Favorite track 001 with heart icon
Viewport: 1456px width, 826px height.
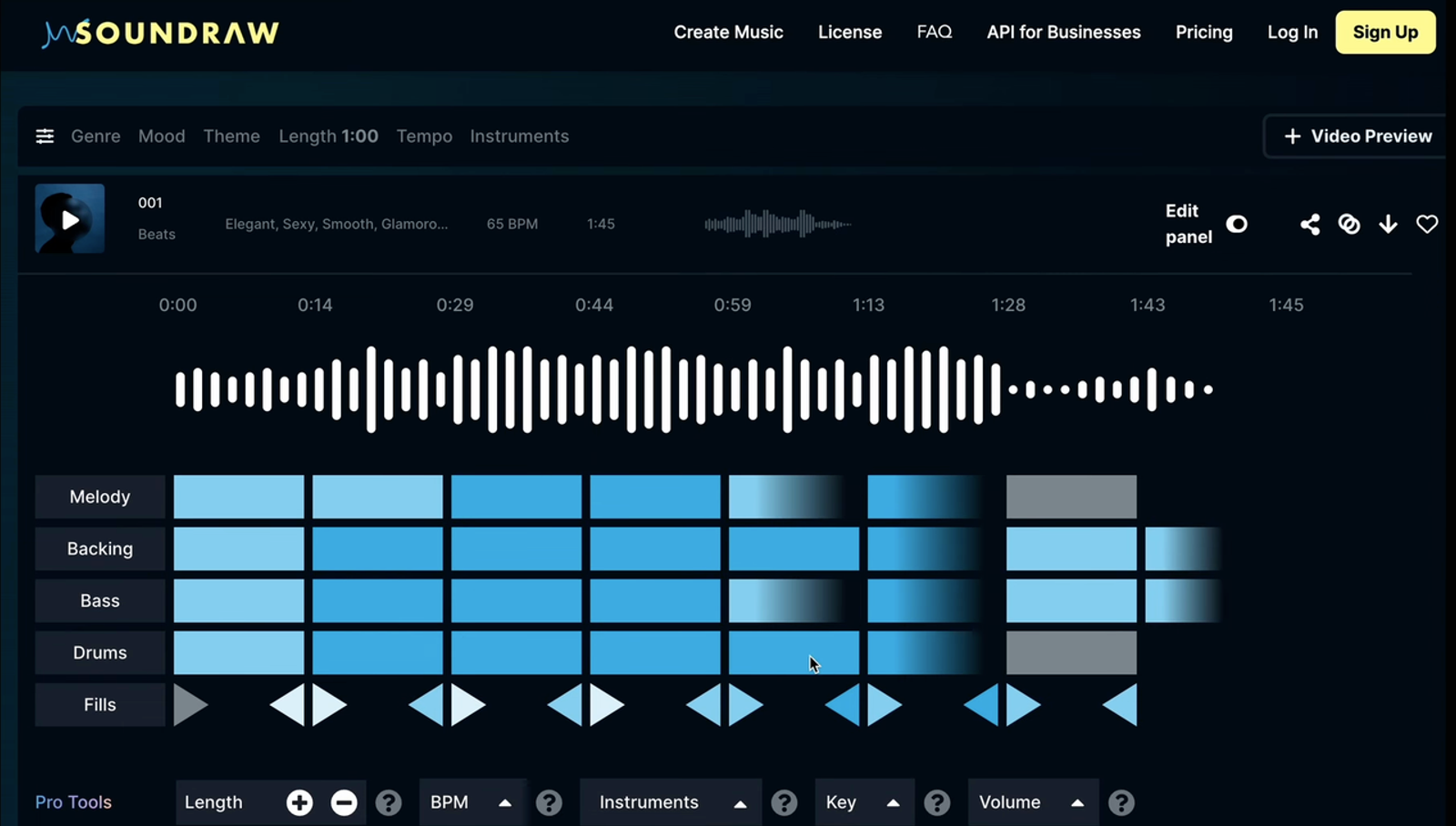tap(1427, 224)
